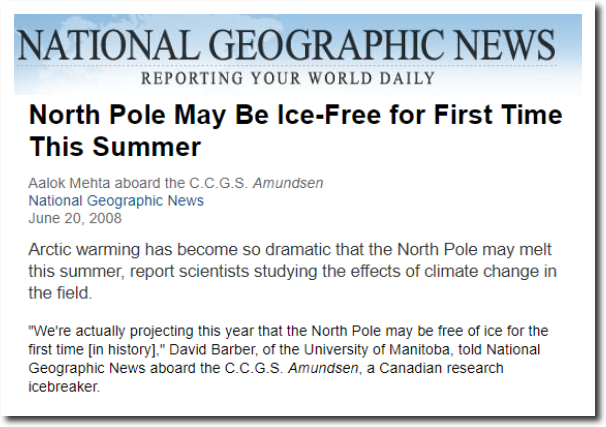606x427 pixels.
Task: Click the lead paragraph about Arctic warming
Action: [x=292, y=271]
